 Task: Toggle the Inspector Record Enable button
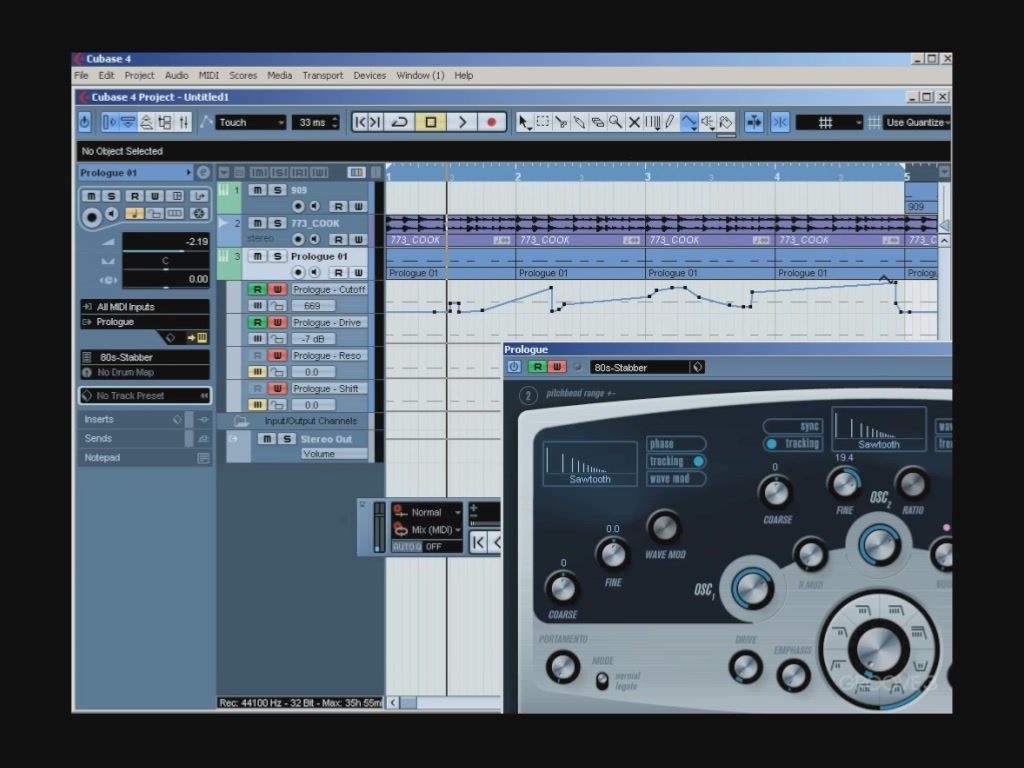[x=91, y=217]
